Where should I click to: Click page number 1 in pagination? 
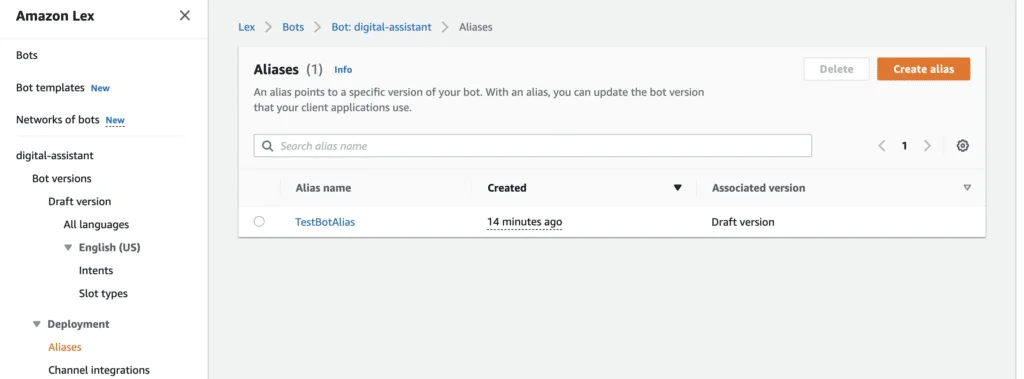904,146
